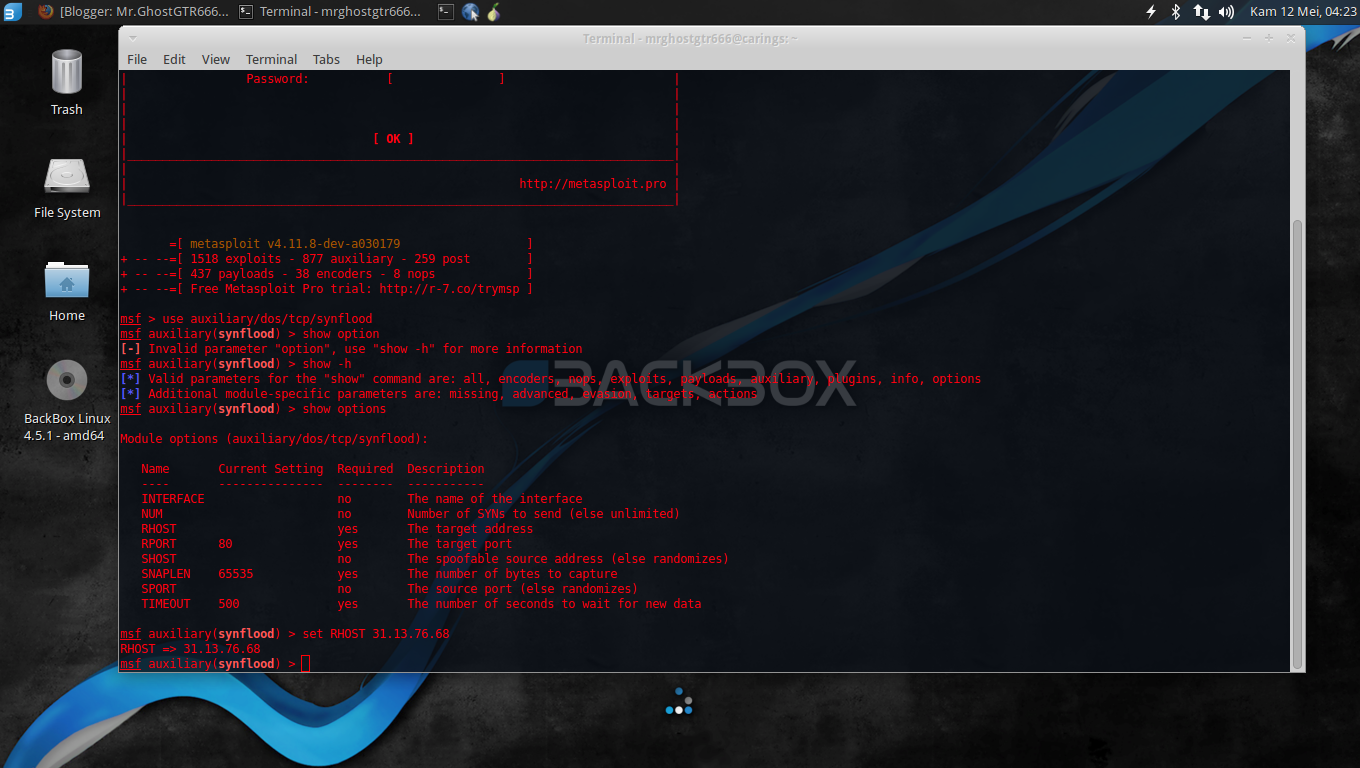1360x768 pixels.
Task: Click the 437 payloads - 38 encoders line
Action: coord(312,274)
